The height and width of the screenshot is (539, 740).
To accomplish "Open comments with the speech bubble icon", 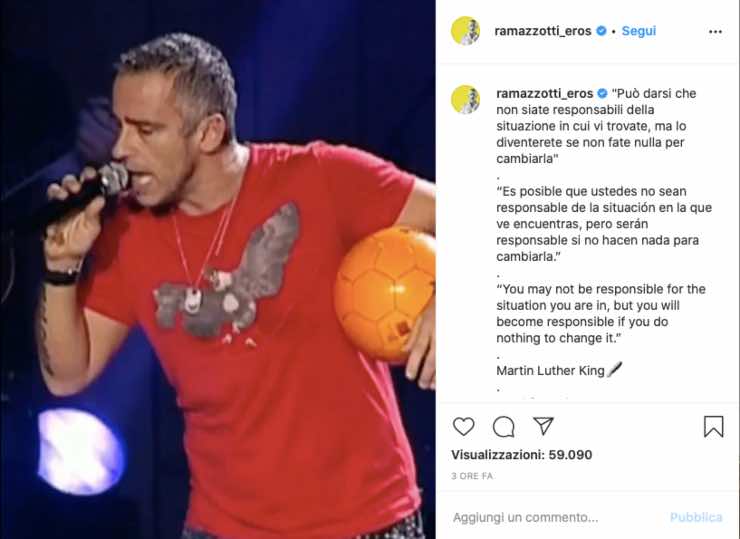I will click(504, 427).
